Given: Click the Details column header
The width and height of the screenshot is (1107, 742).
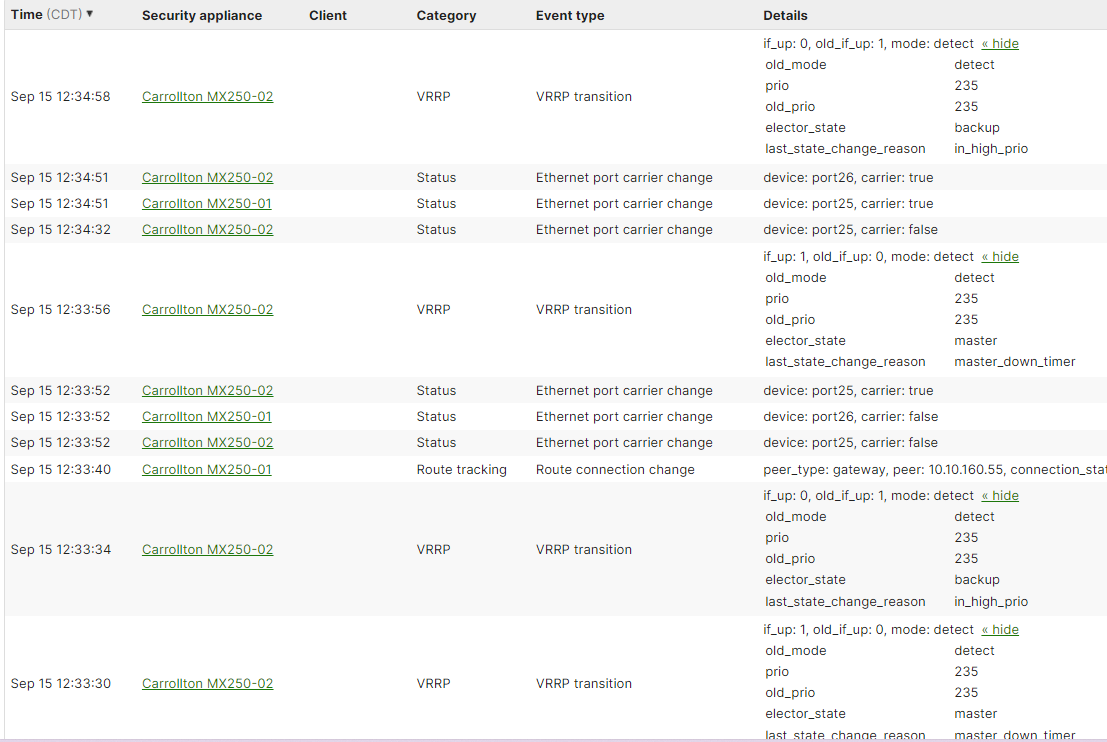Looking at the screenshot, I should 785,15.
